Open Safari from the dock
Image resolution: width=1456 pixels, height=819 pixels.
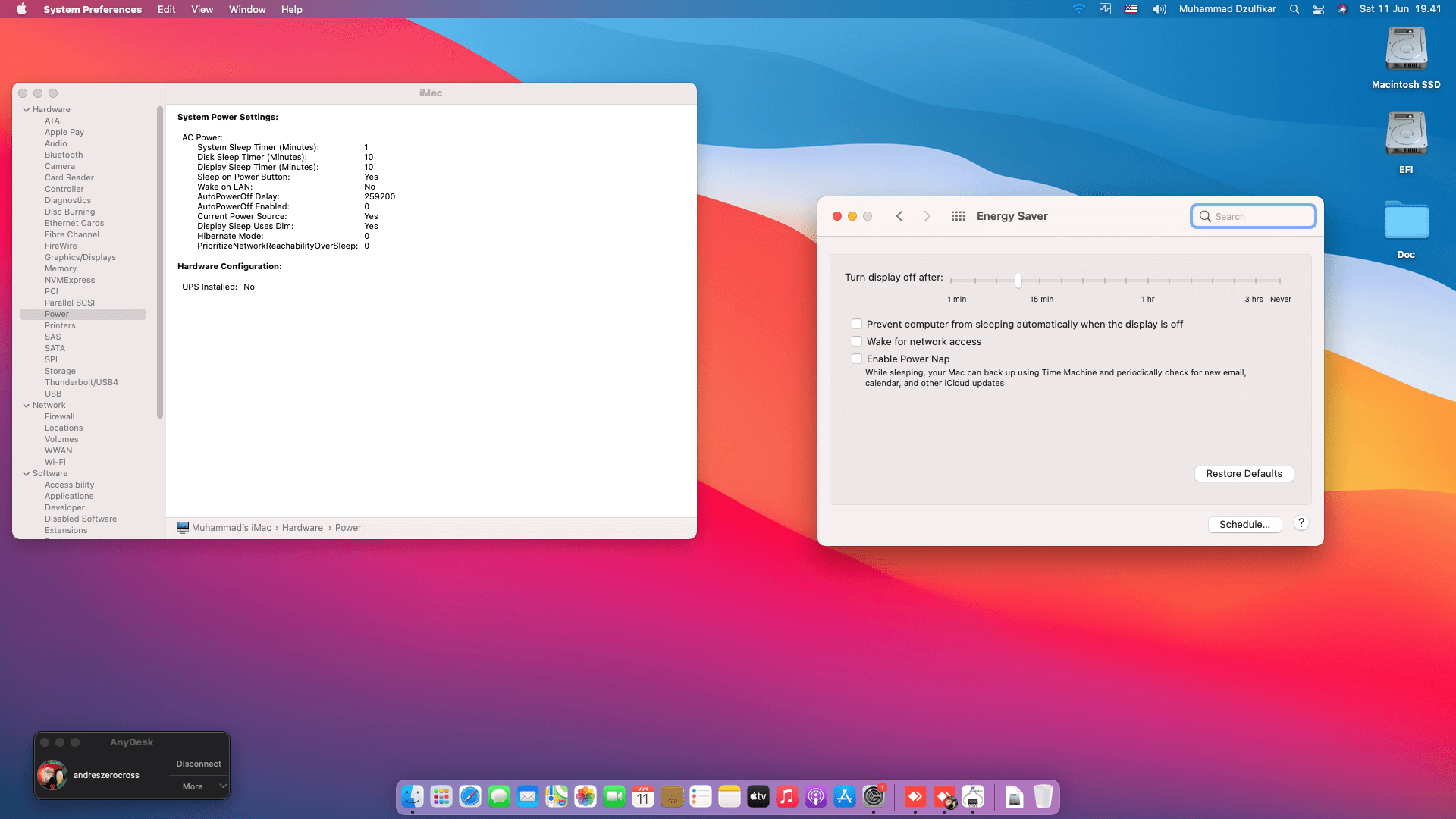(470, 797)
